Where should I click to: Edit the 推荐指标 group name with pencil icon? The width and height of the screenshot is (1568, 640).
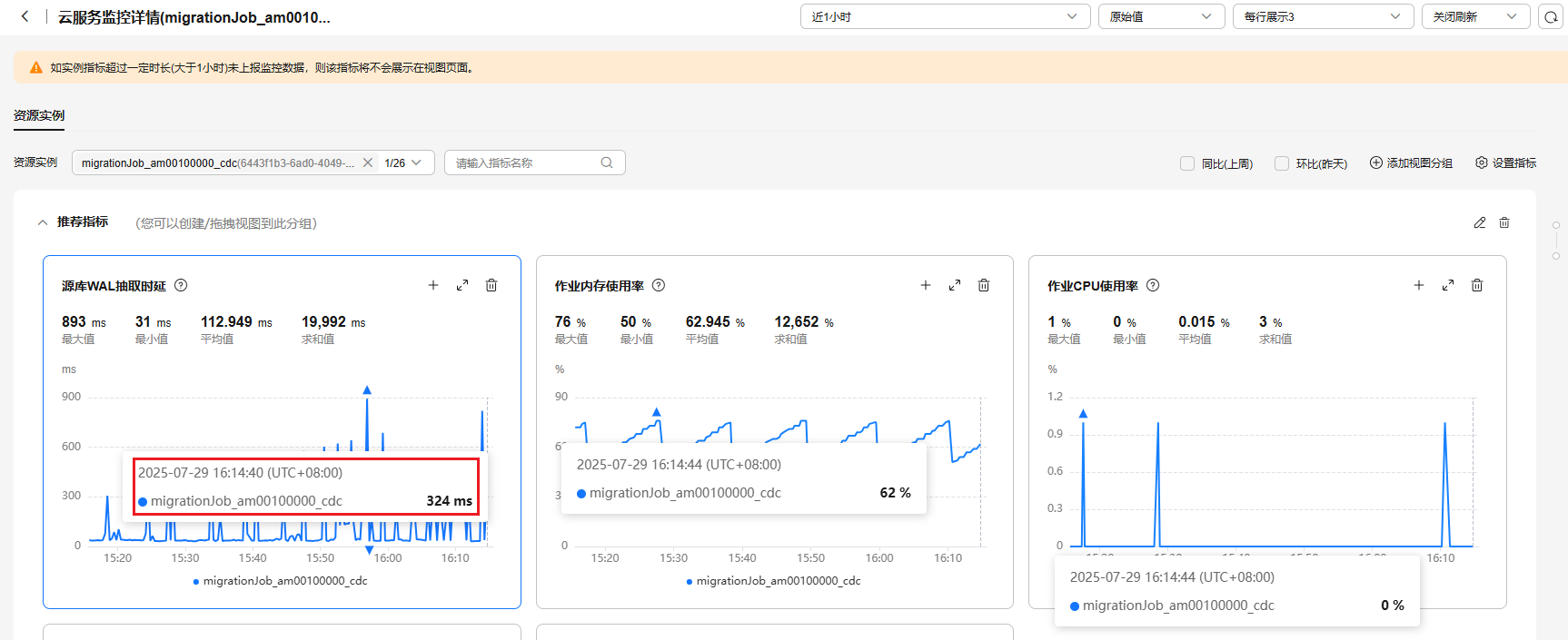(1480, 222)
